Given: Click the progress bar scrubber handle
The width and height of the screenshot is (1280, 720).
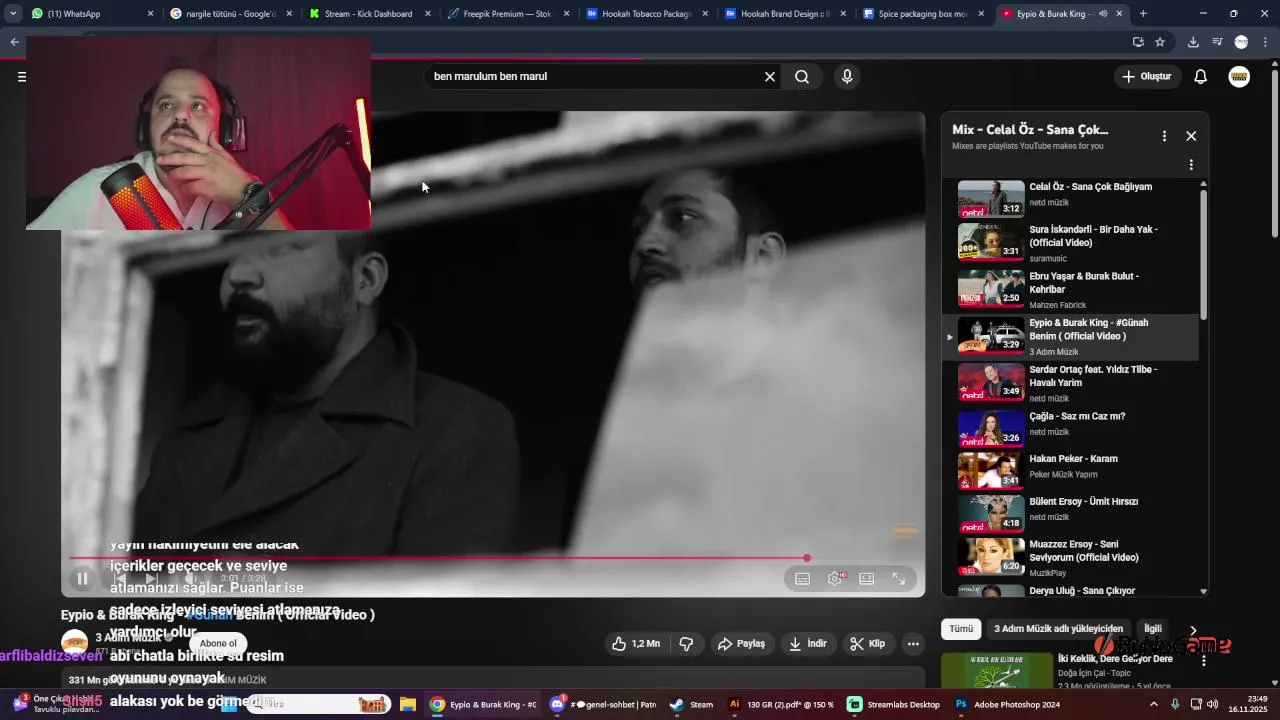Looking at the screenshot, I should pyautogui.click(x=807, y=558).
